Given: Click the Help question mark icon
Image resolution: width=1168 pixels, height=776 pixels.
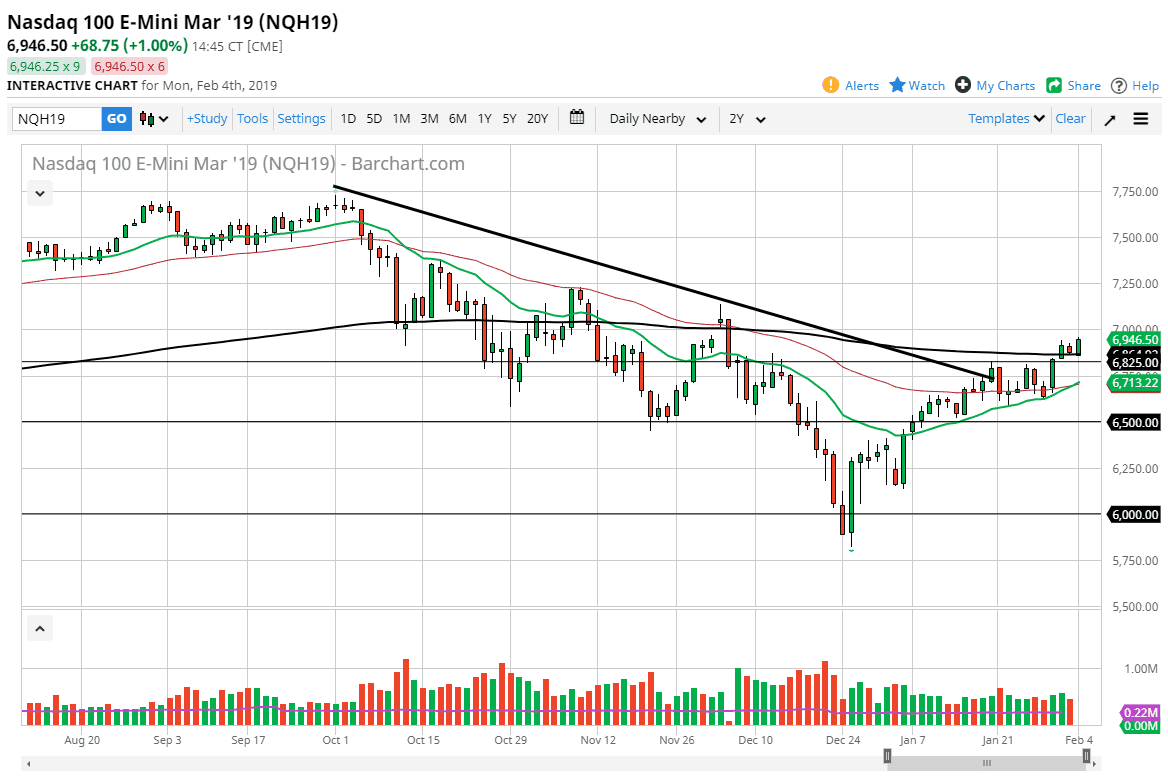Looking at the screenshot, I should pyautogui.click(x=1120, y=85).
